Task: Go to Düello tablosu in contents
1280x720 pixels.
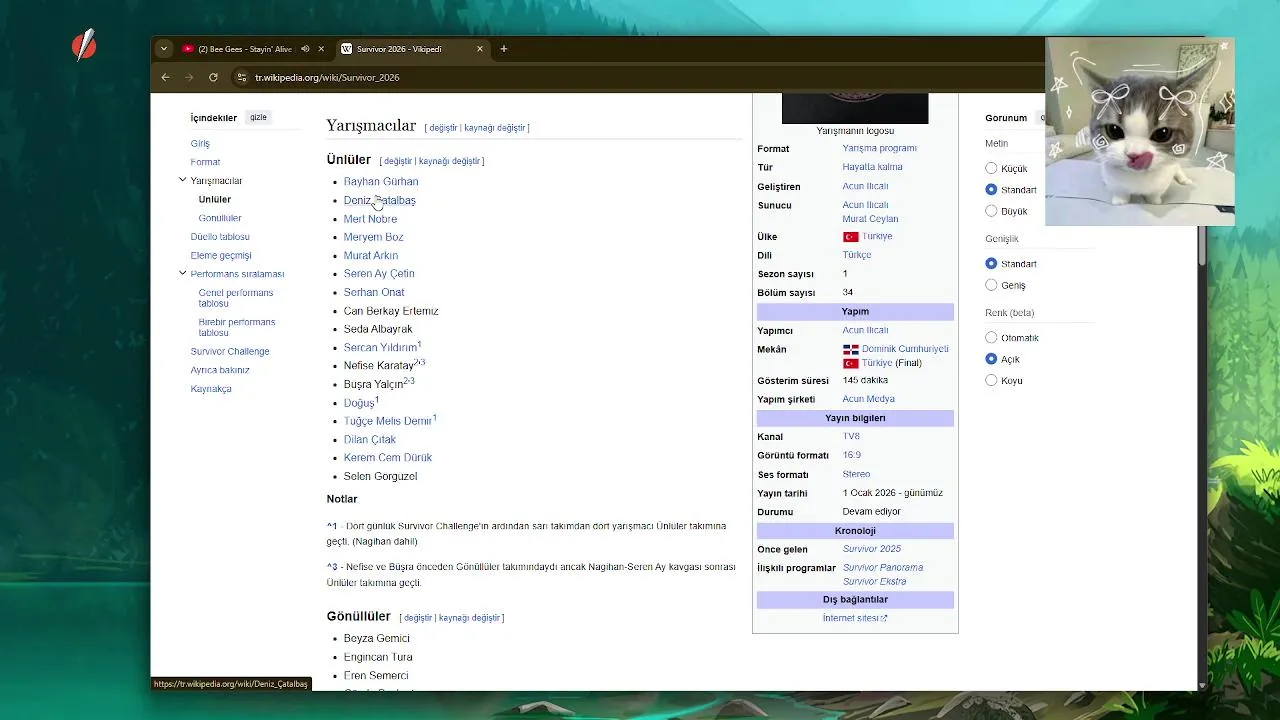Action: point(220,237)
